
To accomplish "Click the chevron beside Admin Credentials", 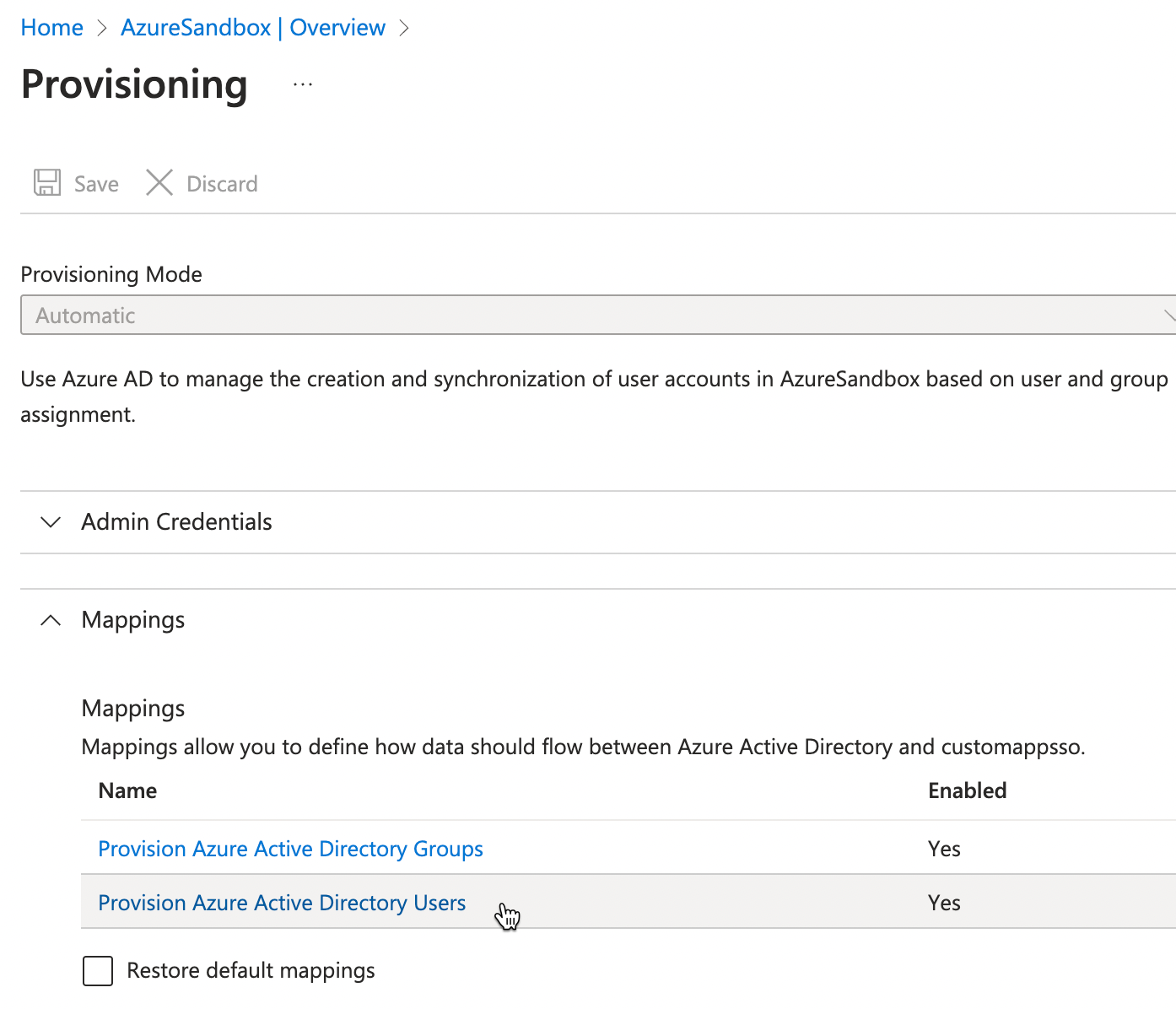I will coord(50,522).
